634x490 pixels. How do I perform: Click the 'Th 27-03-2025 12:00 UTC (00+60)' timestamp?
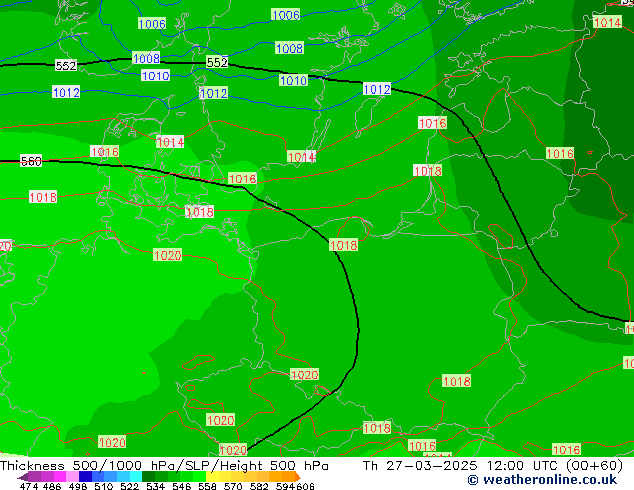pos(492,466)
